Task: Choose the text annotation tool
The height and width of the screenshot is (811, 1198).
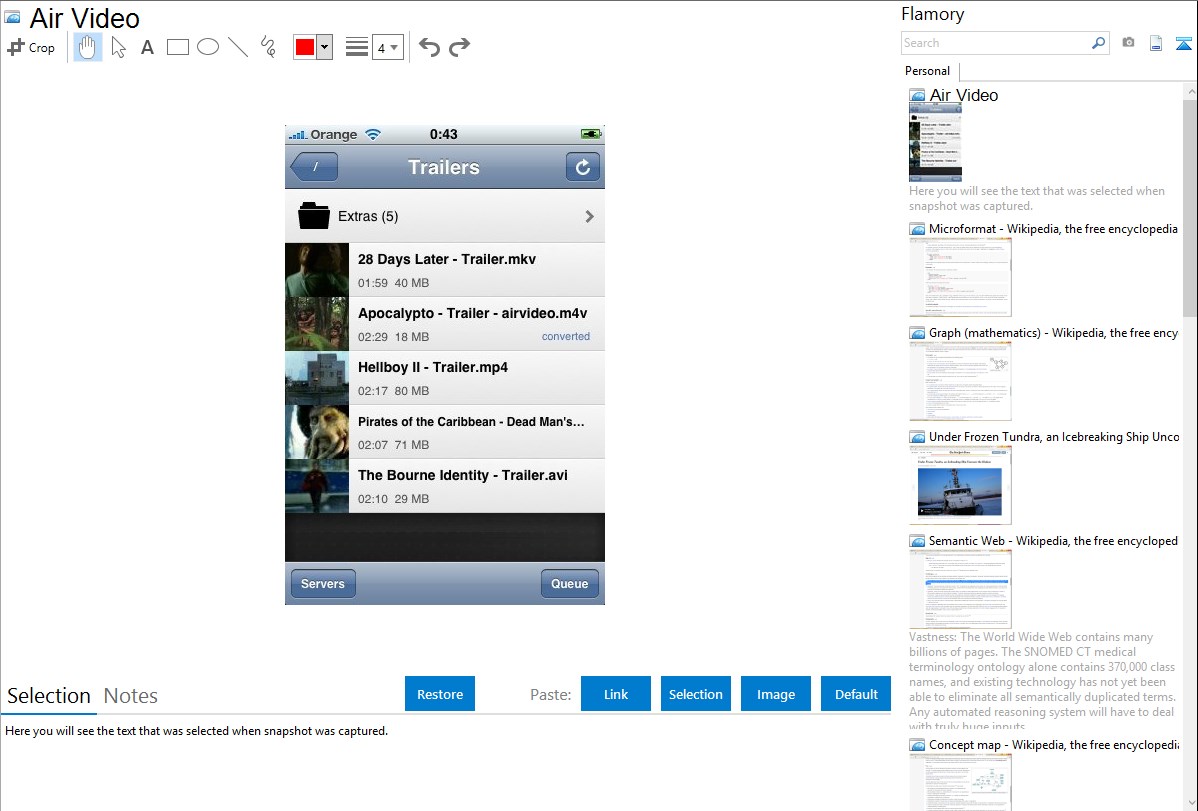Action: tap(147, 47)
